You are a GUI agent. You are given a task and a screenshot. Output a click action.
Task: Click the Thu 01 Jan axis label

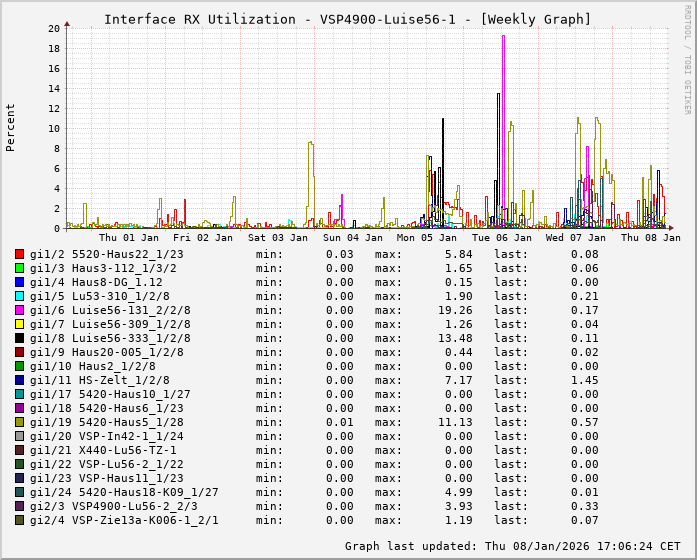point(128,238)
